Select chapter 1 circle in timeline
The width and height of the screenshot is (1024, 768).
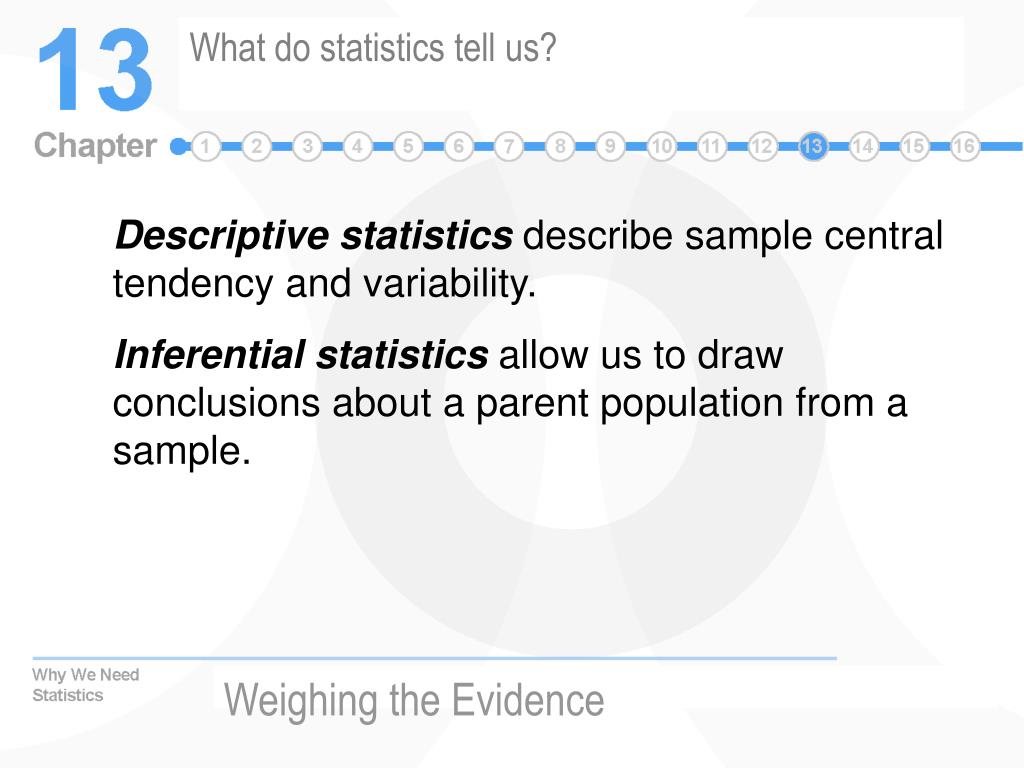tap(206, 146)
